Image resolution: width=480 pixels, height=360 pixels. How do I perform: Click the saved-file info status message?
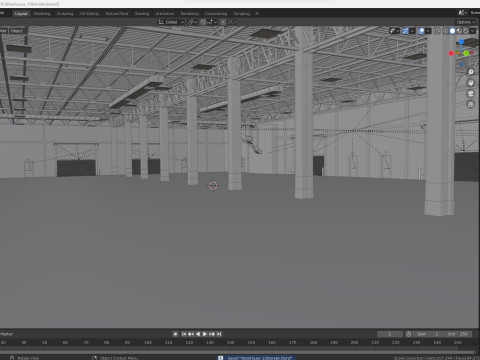(256, 358)
